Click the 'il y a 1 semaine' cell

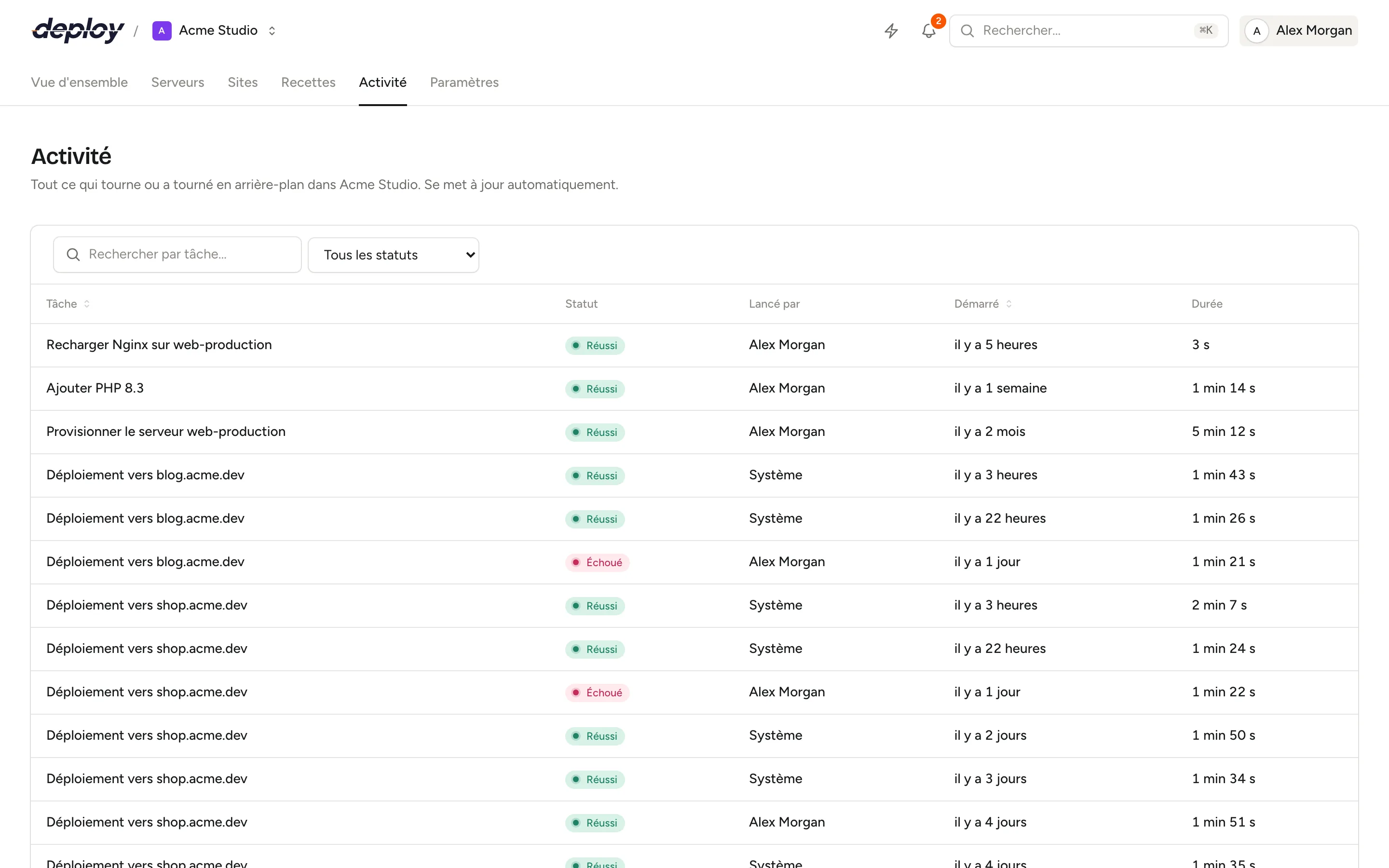(x=1000, y=388)
